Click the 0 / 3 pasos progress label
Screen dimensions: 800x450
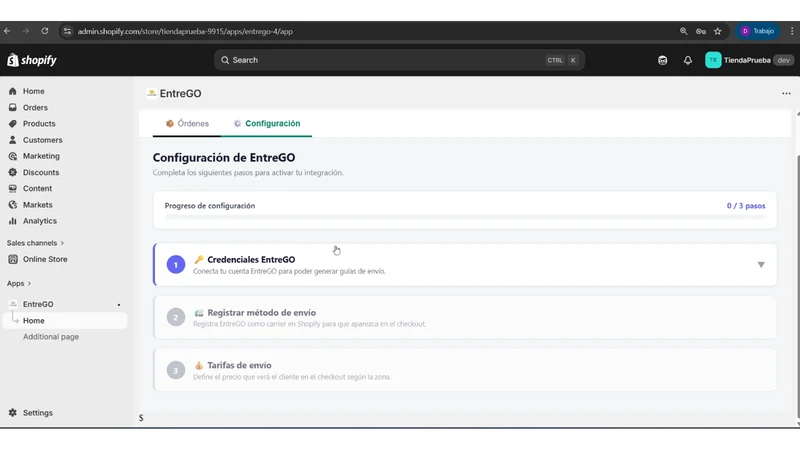click(746, 206)
